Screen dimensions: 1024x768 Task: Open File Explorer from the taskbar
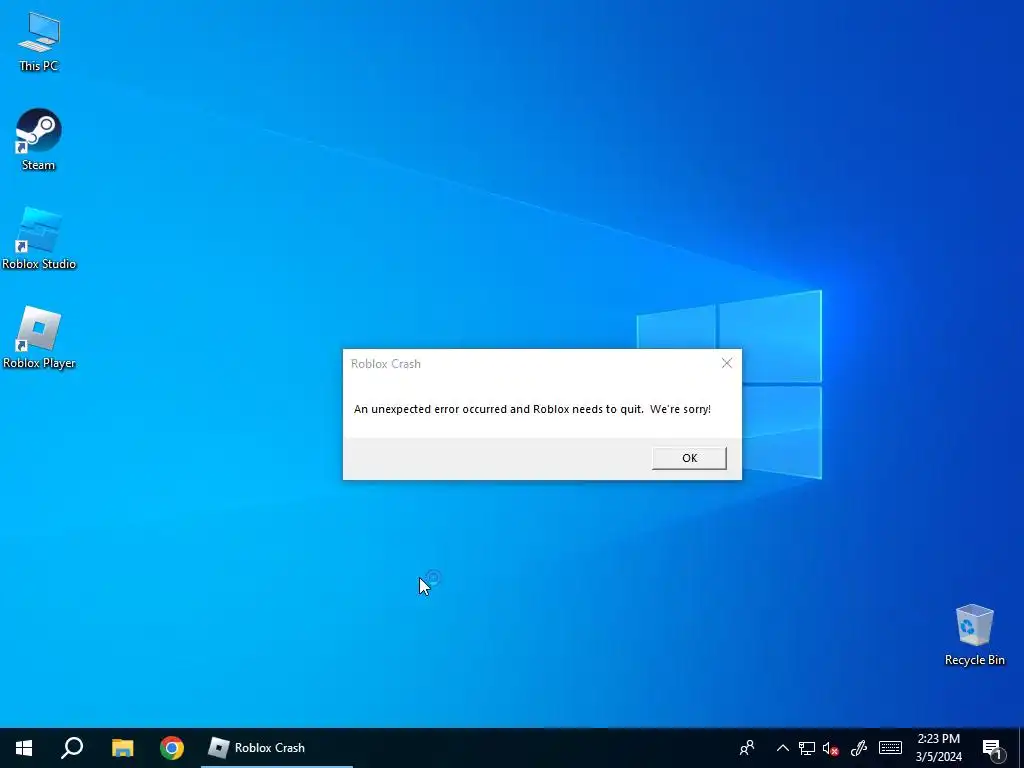coord(122,748)
